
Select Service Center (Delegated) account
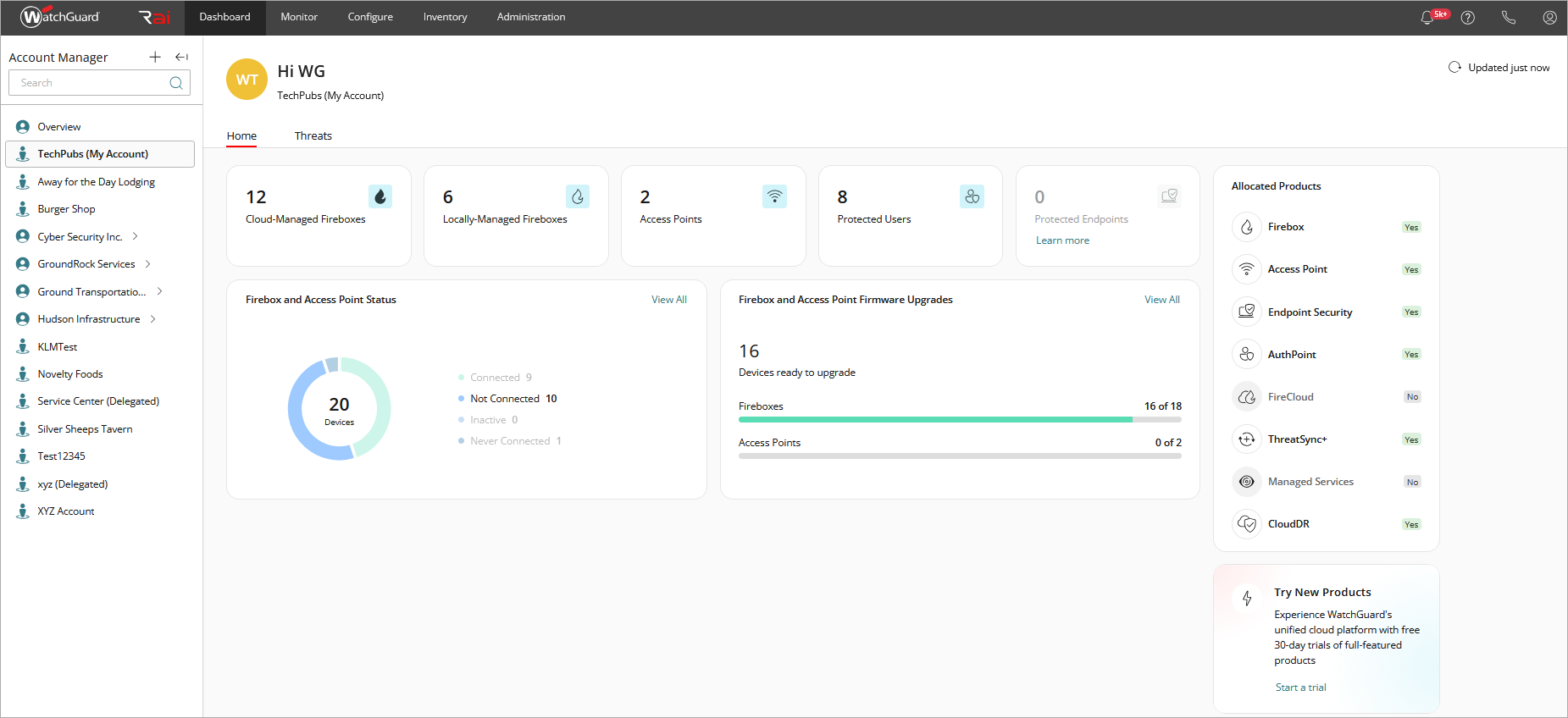coord(100,401)
